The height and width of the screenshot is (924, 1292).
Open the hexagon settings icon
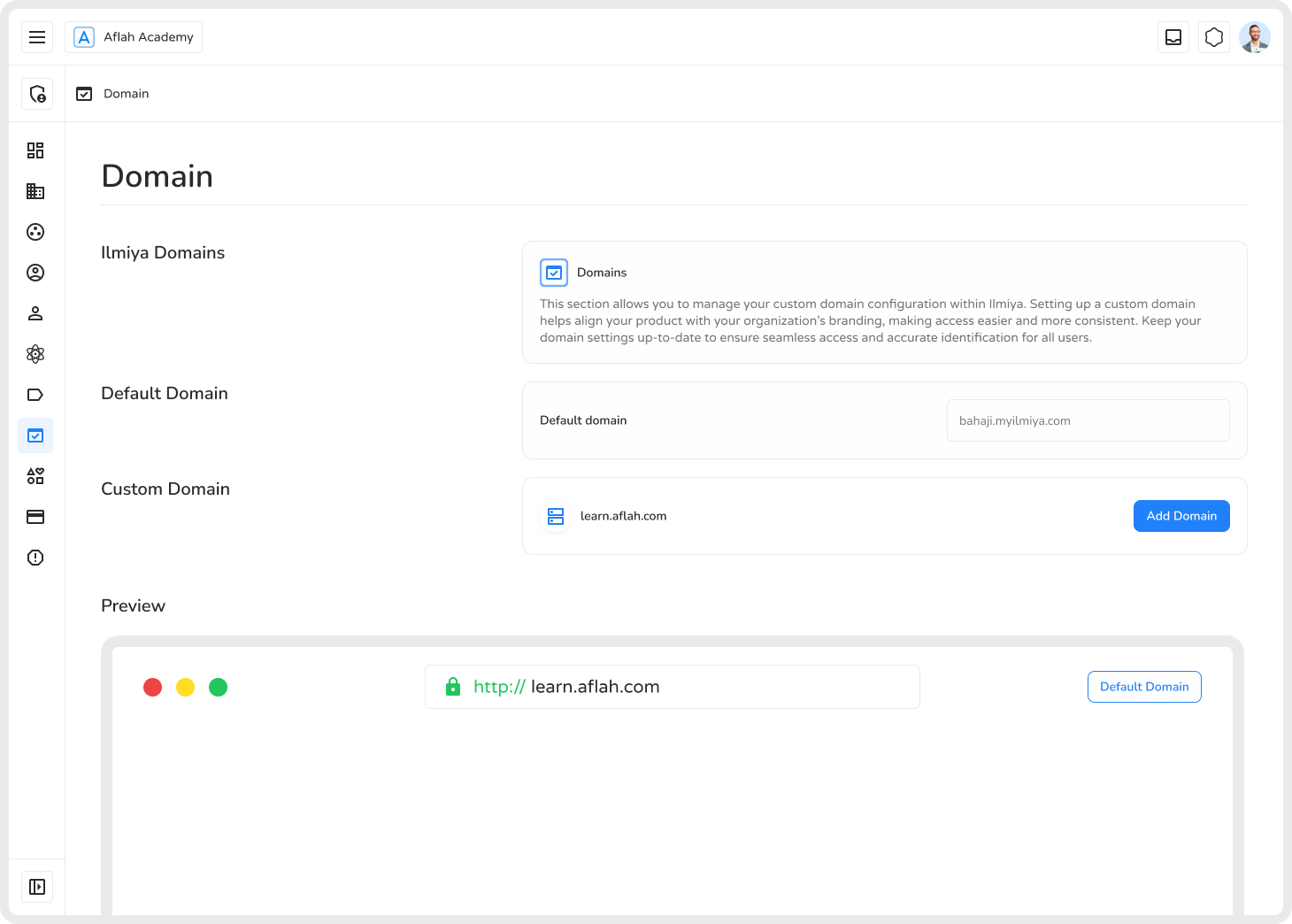coord(1214,37)
